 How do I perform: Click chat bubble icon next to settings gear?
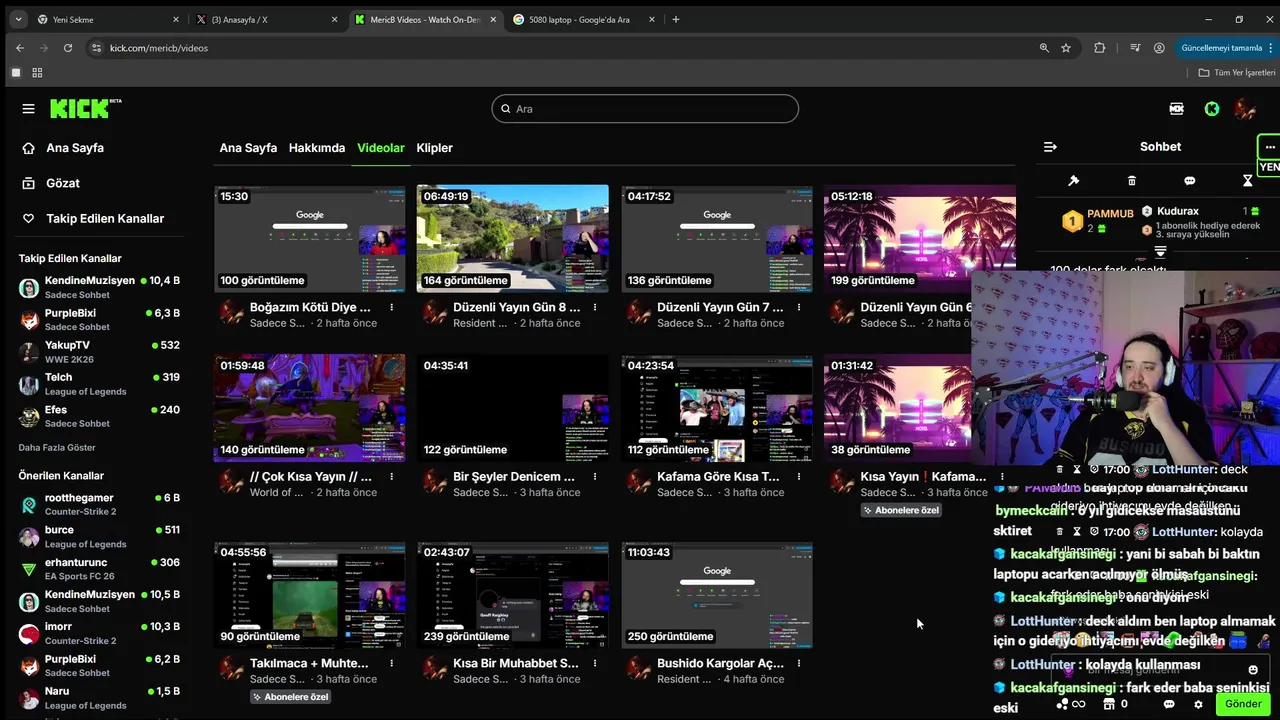coord(1169,704)
